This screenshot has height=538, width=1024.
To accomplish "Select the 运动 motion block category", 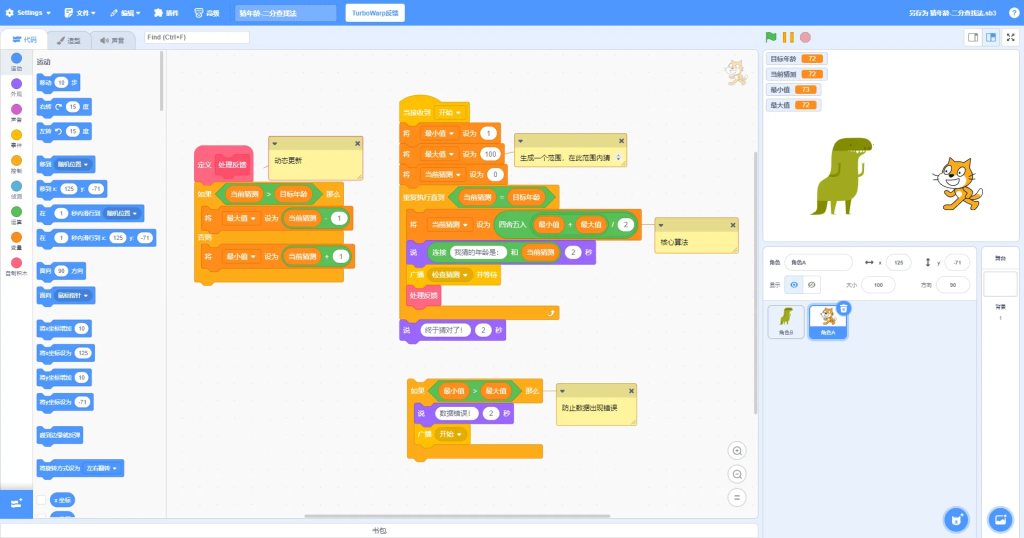I will 16,62.
